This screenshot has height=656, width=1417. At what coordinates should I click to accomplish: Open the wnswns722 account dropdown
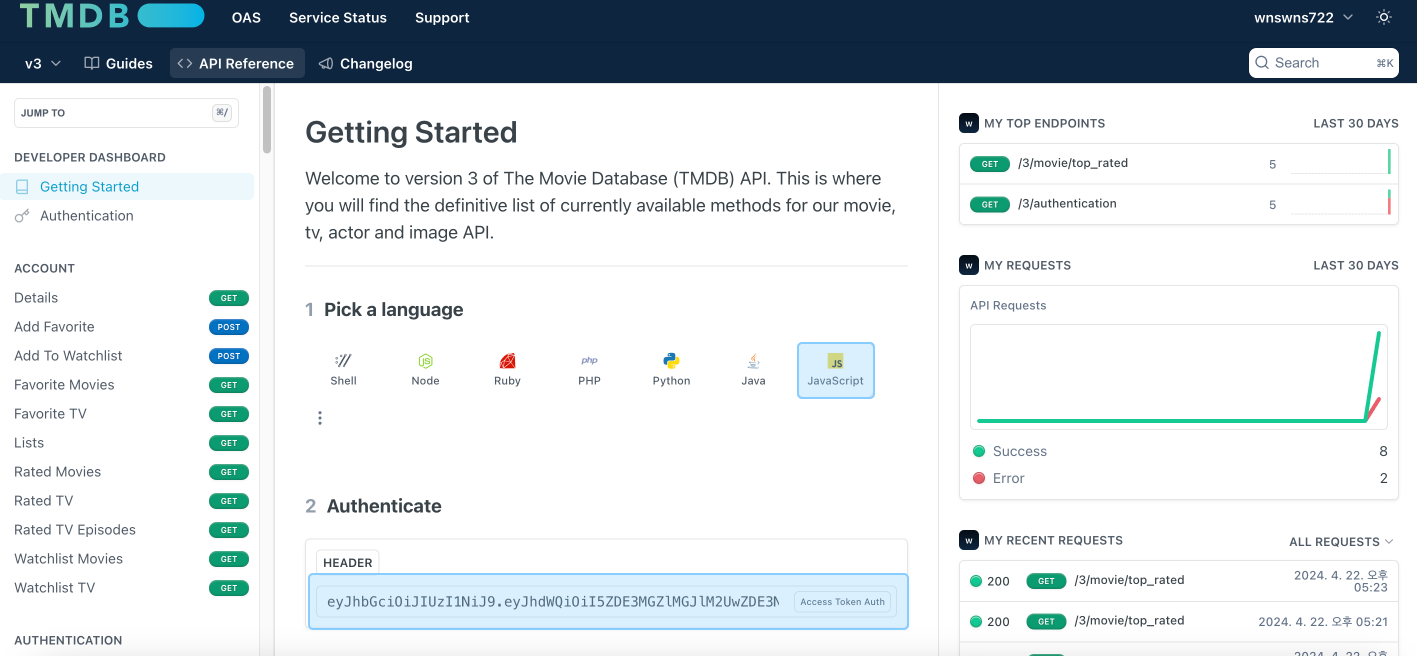tap(1304, 17)
